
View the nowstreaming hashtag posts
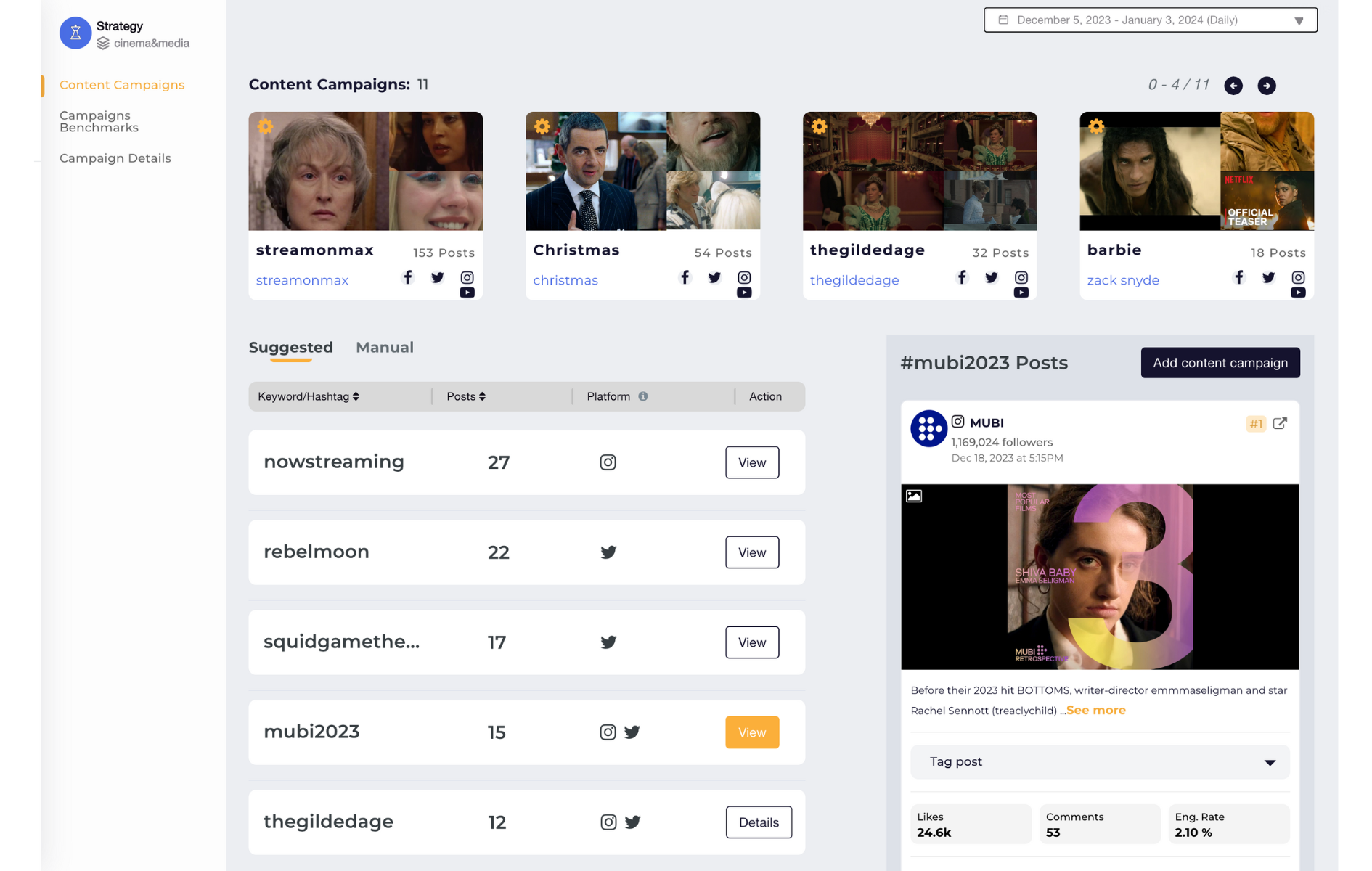[752, 462]
